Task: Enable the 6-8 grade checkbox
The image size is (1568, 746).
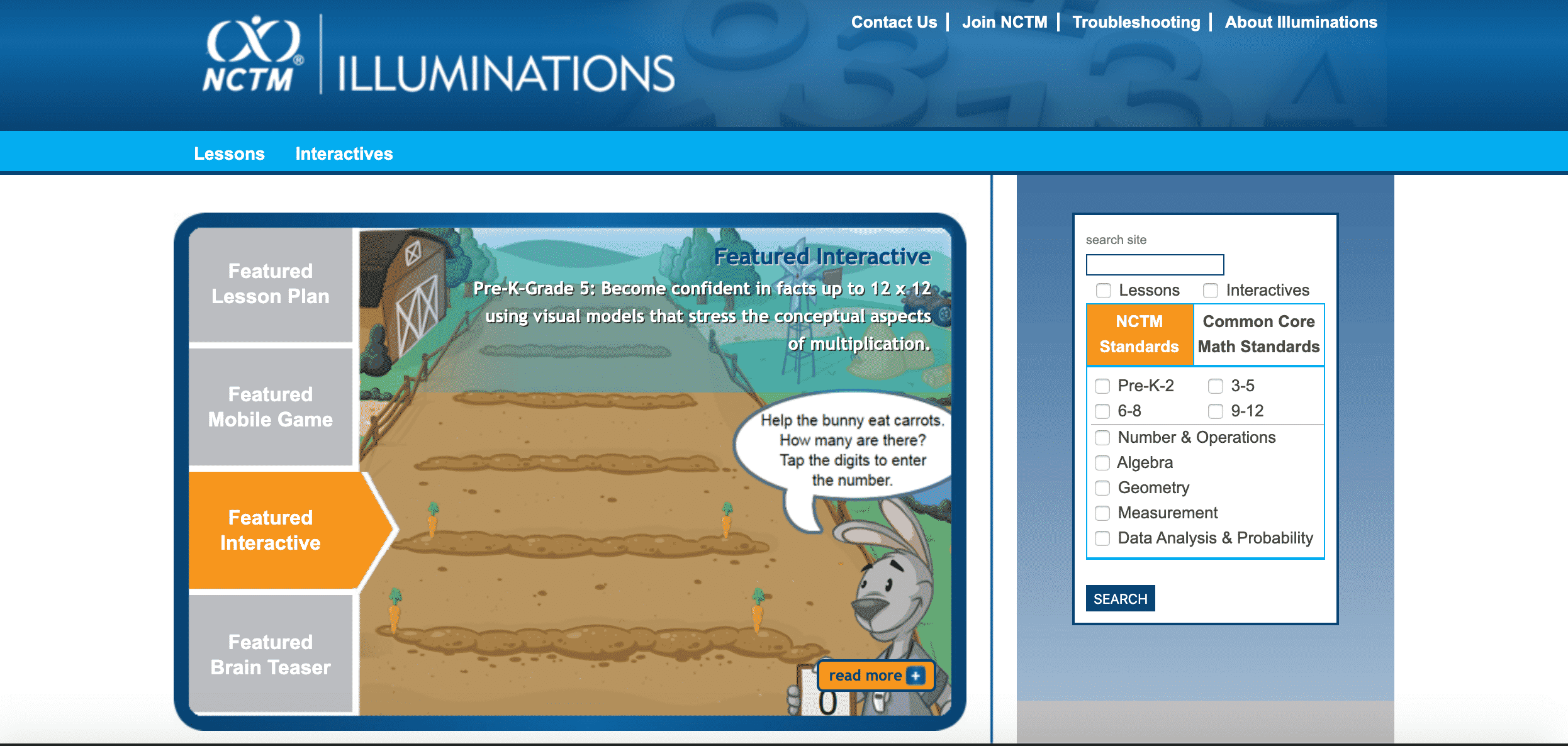Action: coord(1102,411)
